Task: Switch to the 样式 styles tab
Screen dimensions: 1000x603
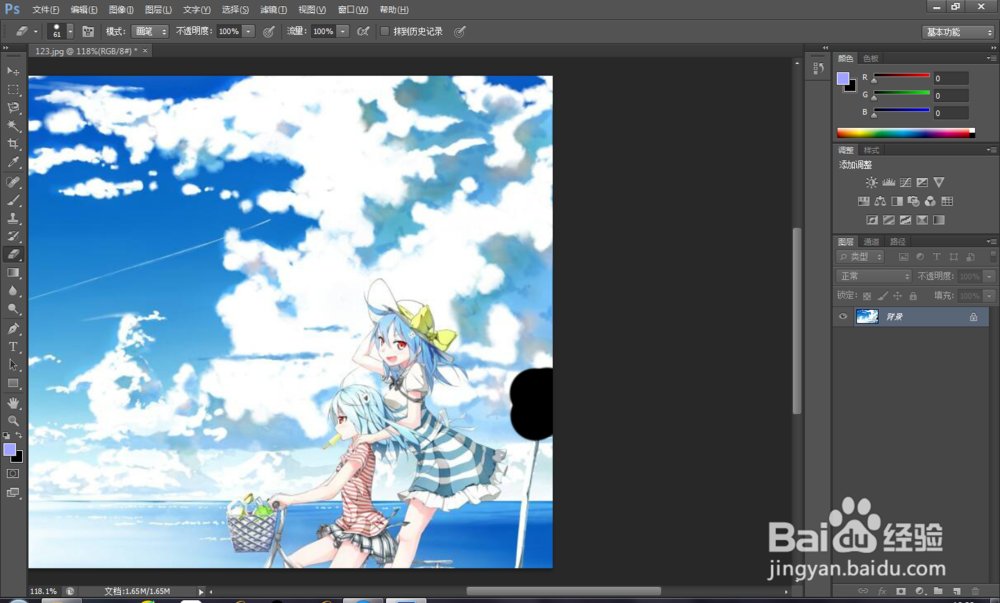Action: pos(871,150)
